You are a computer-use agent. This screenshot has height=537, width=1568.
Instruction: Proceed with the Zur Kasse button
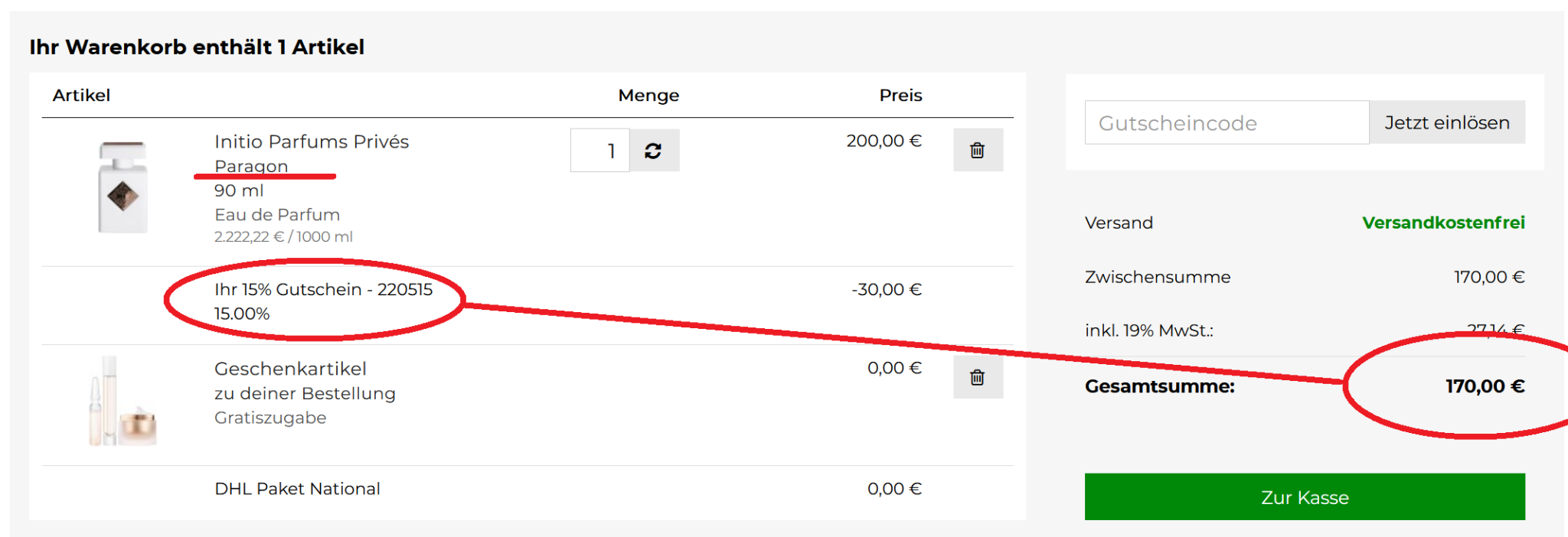click(x=1304, y=497)
